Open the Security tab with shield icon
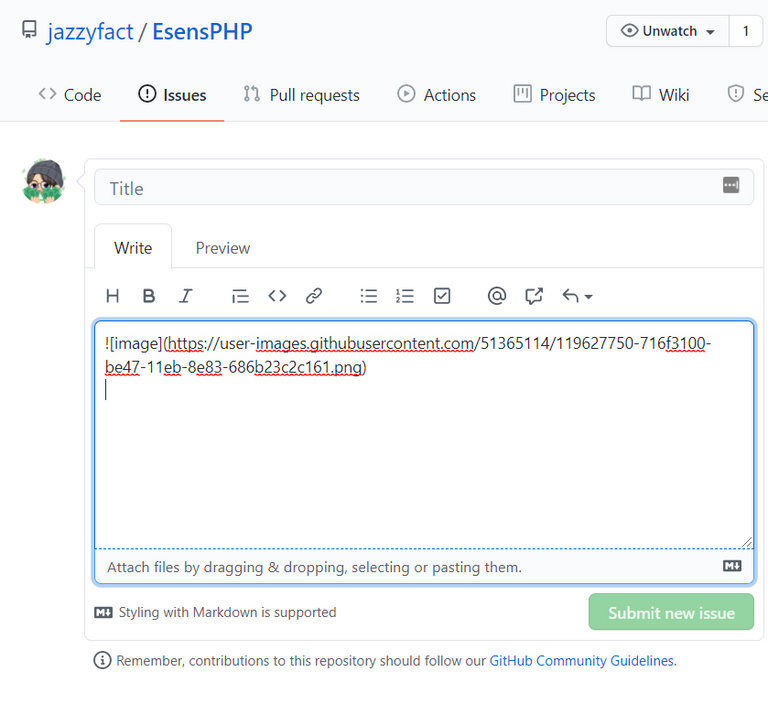This screenshot has width=768, height=705. click(x=747, y=95)
